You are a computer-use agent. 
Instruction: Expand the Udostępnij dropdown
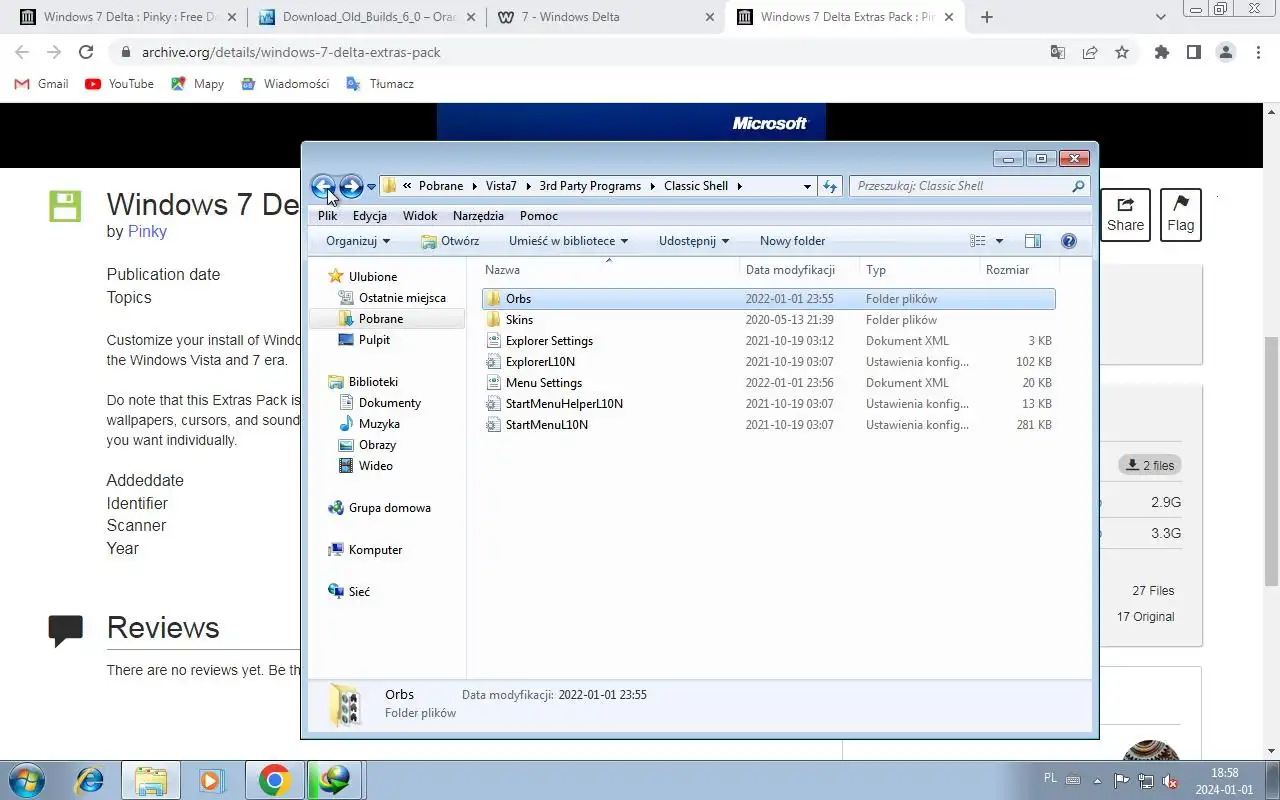(694, 241)
